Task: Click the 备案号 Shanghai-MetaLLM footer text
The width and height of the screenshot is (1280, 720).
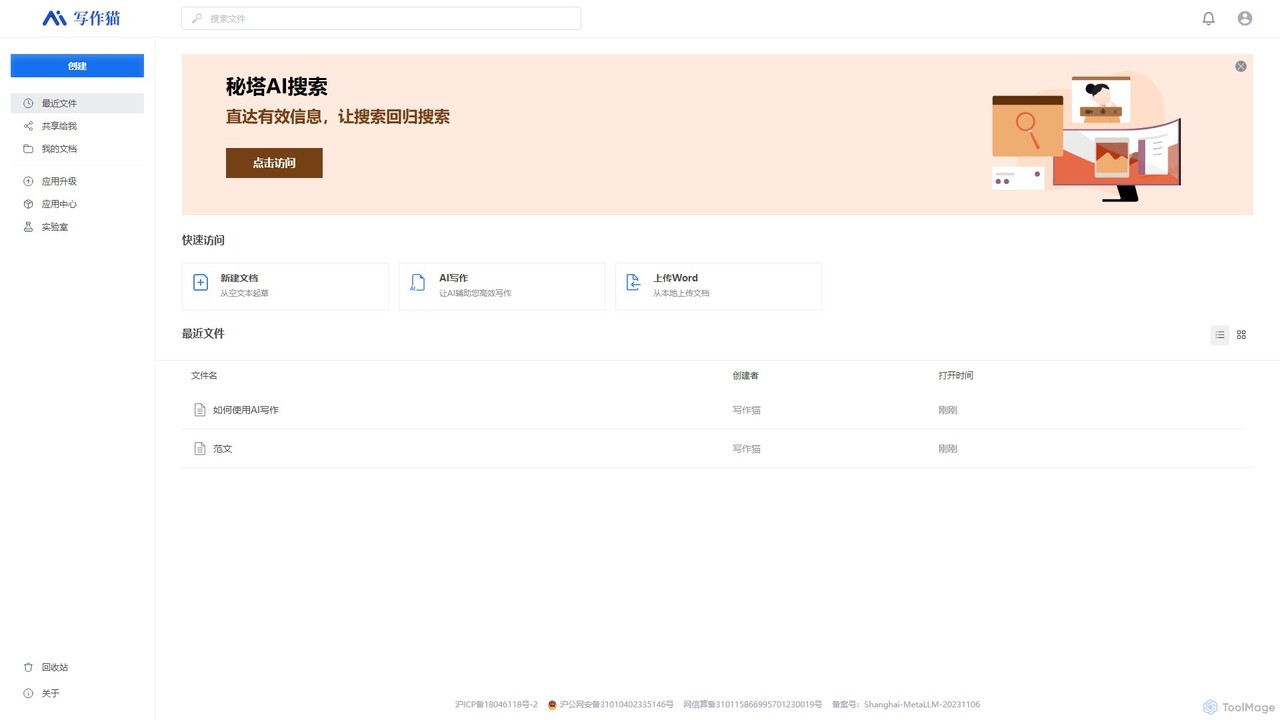Action: [906, 705]
